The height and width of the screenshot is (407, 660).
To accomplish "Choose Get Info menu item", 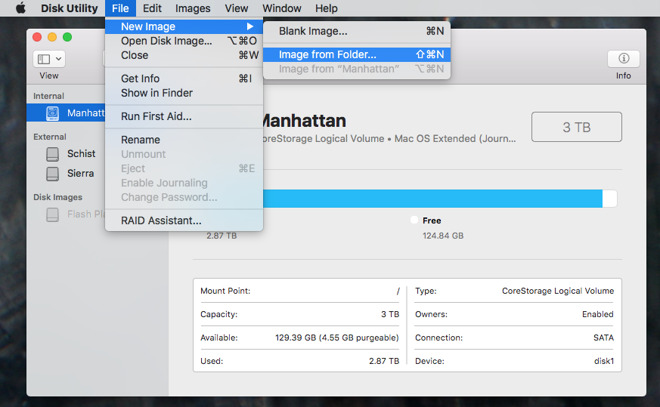I will point(184,78).
